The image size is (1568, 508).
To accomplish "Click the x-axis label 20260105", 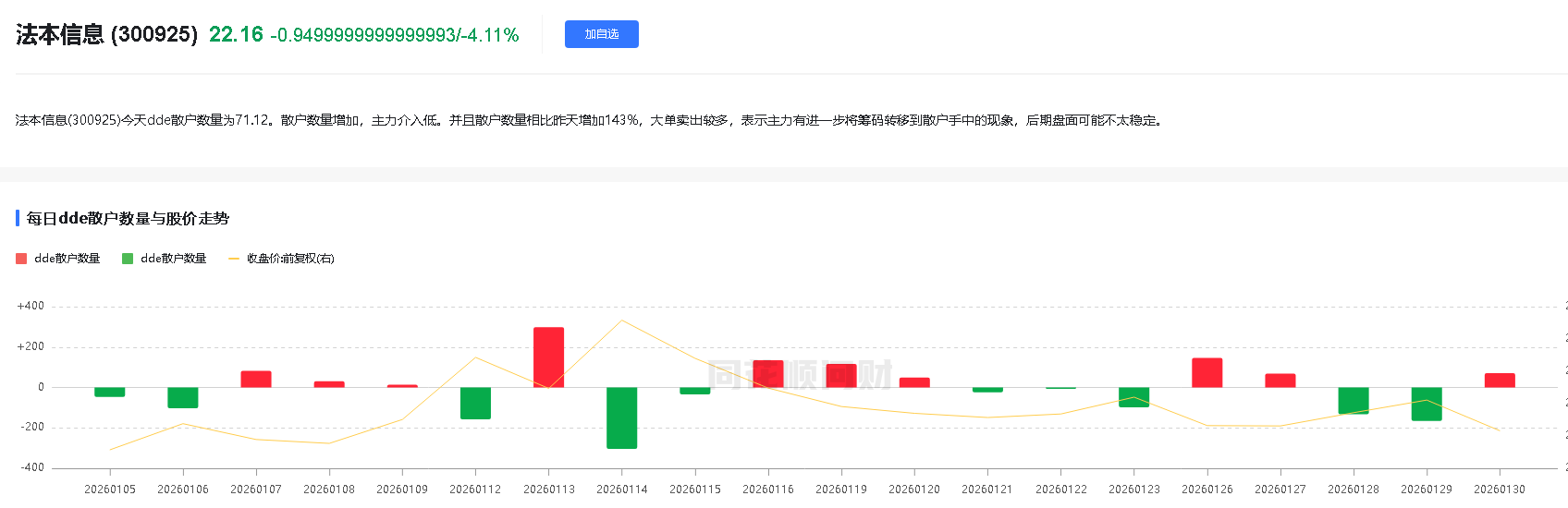I will pos(110,490).
